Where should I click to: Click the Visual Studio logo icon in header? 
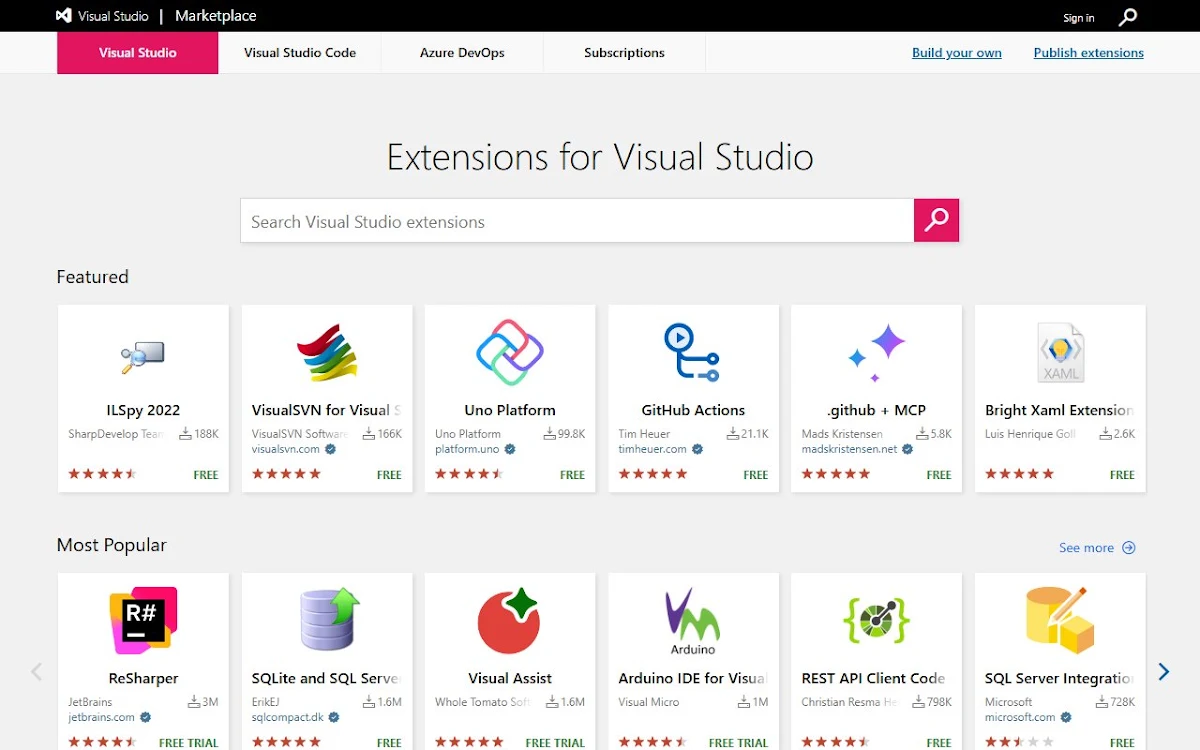click(64, 16)
